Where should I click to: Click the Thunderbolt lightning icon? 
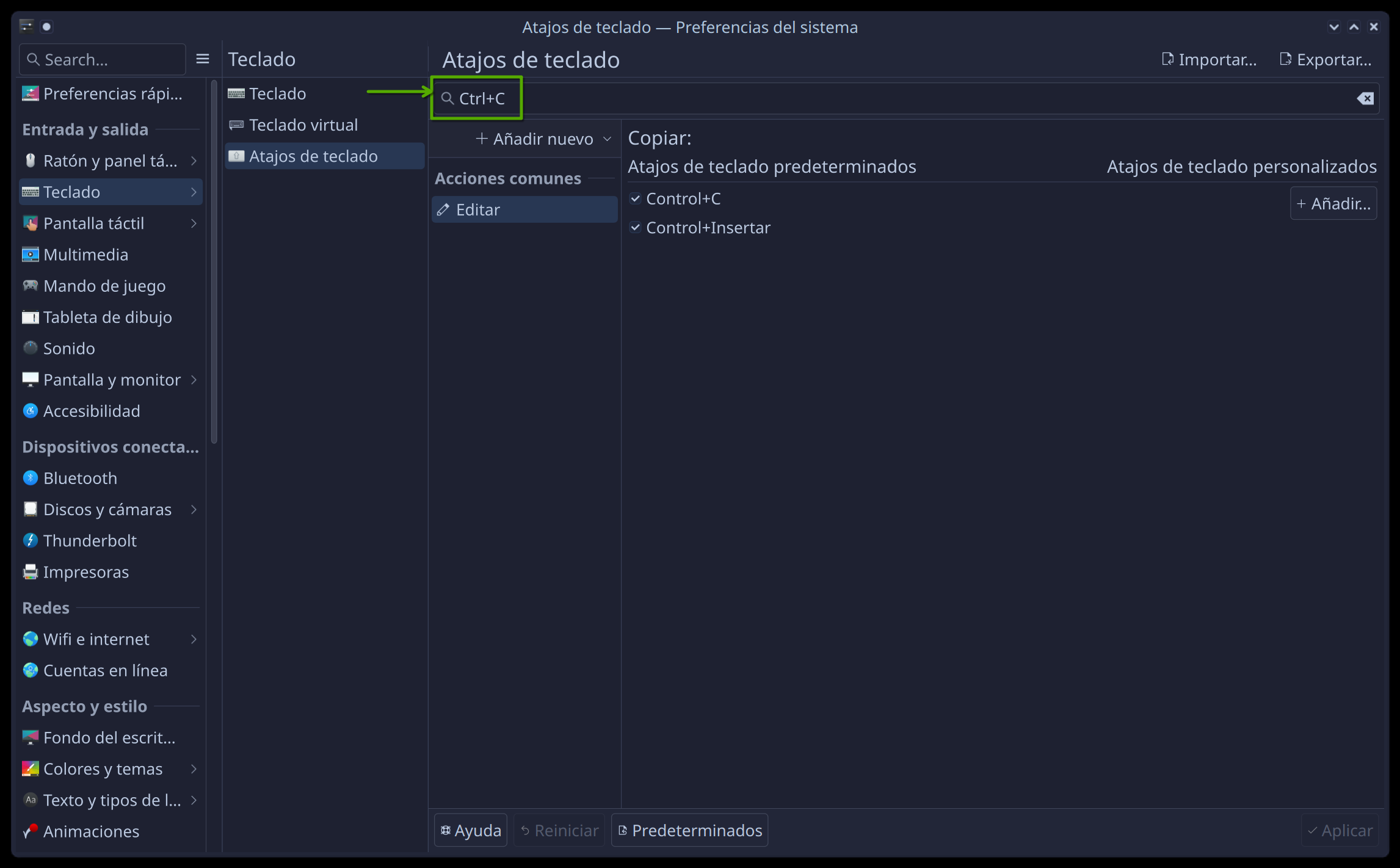click(30, 540)
